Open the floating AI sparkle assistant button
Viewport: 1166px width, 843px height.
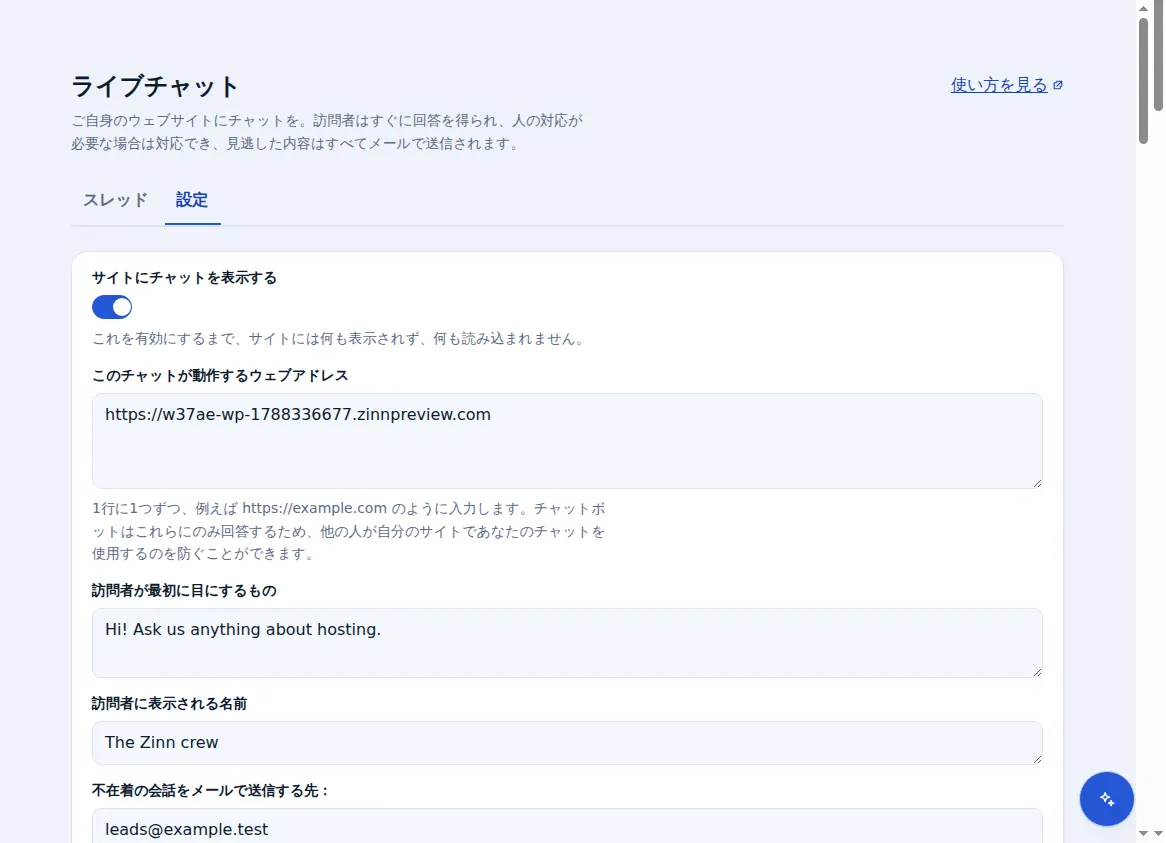point(1106,798)
